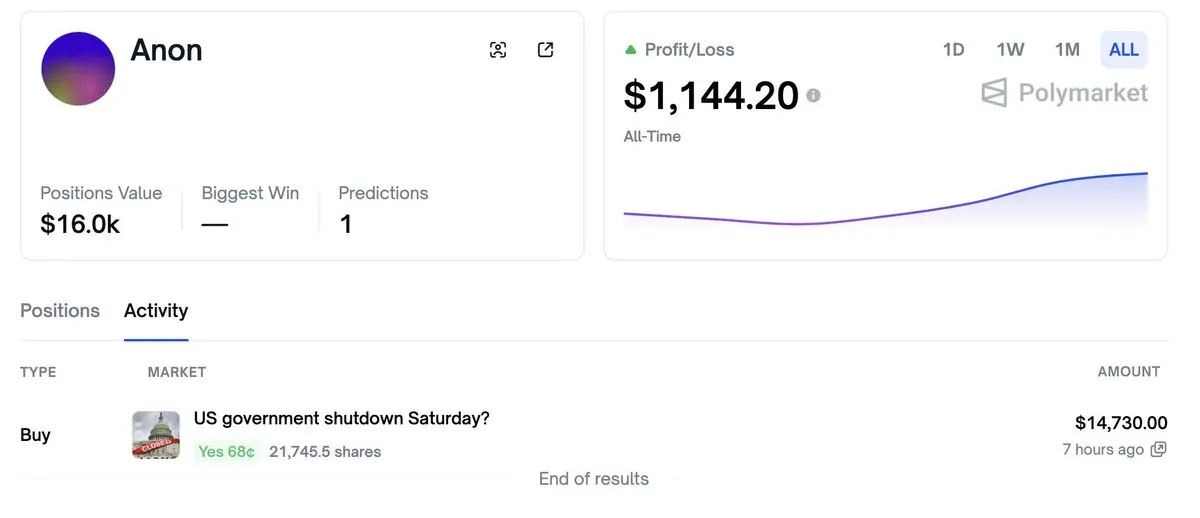Switch to the Activity tab
This screenshot has height=518, width=1200.
click(x=156, y=310)
